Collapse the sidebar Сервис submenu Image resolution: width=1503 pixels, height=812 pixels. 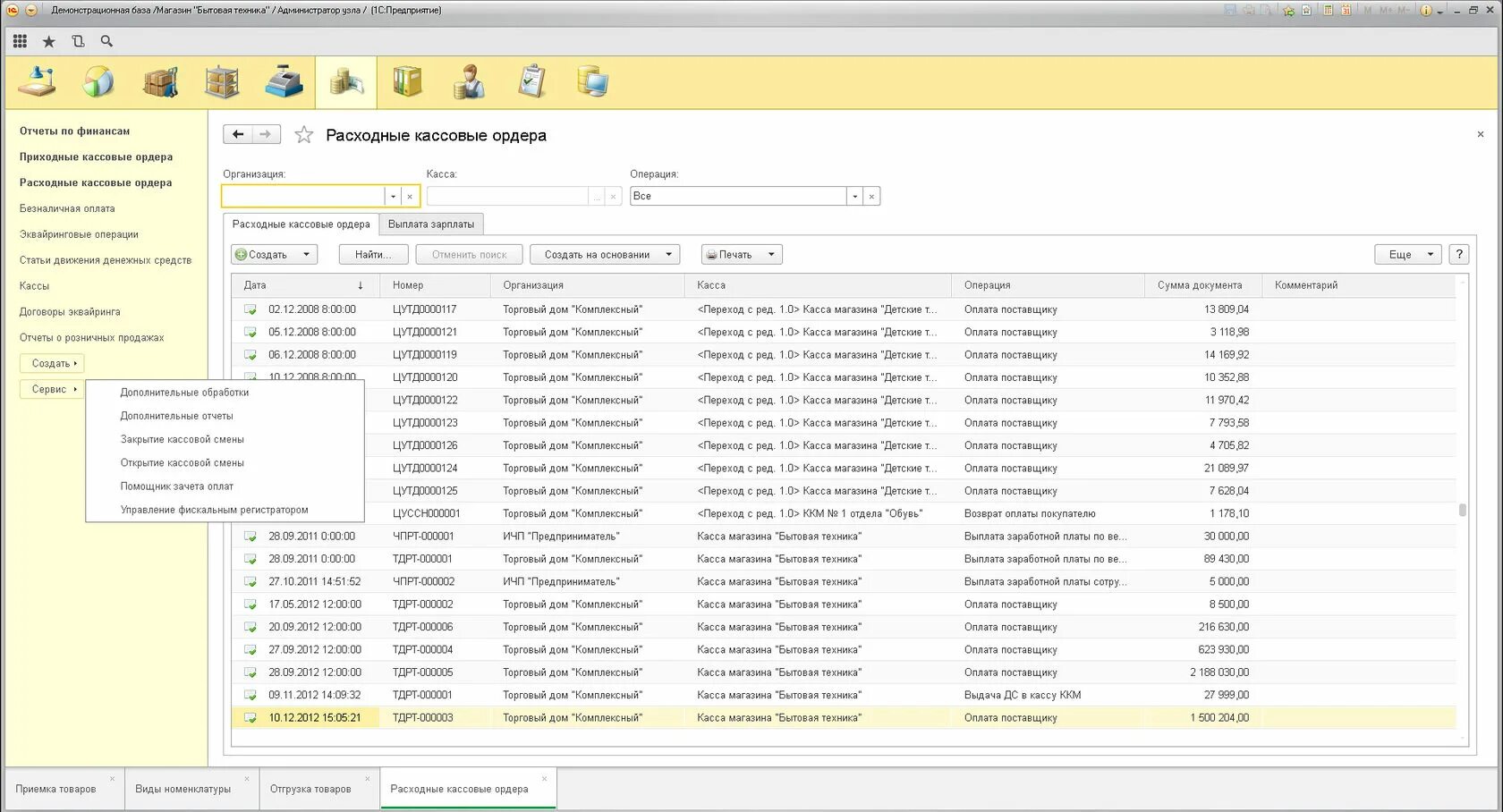tap(52, 390)
